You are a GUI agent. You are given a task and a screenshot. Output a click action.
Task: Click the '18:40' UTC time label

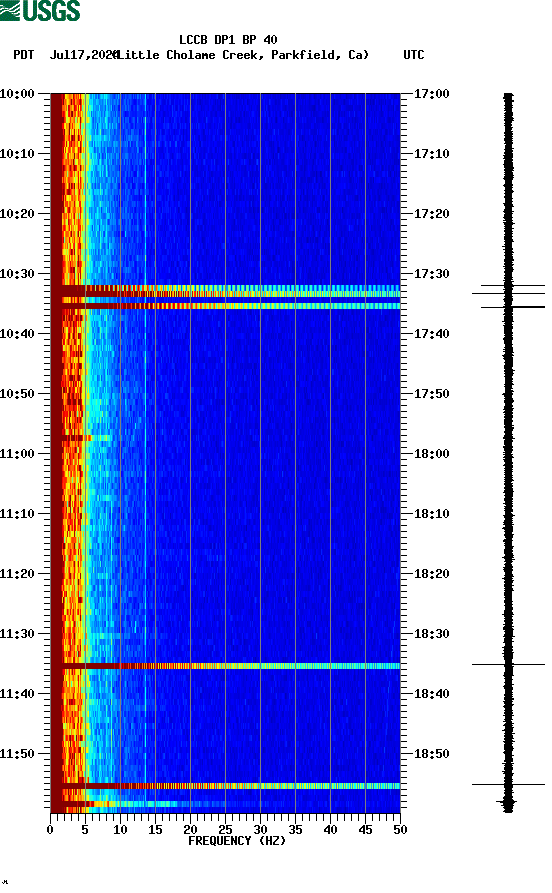431,694
